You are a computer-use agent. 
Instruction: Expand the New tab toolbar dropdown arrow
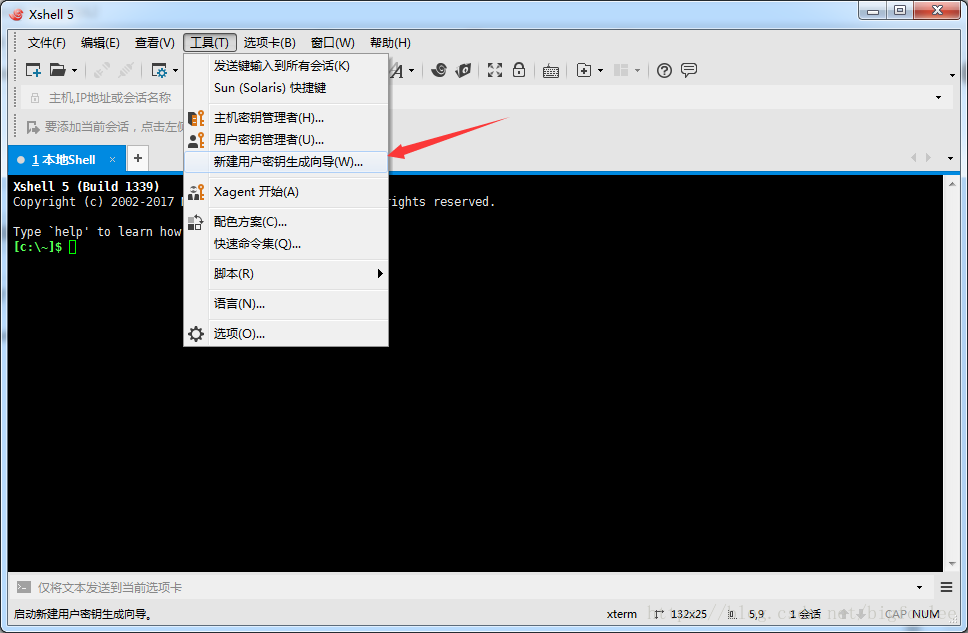(601, 71)
